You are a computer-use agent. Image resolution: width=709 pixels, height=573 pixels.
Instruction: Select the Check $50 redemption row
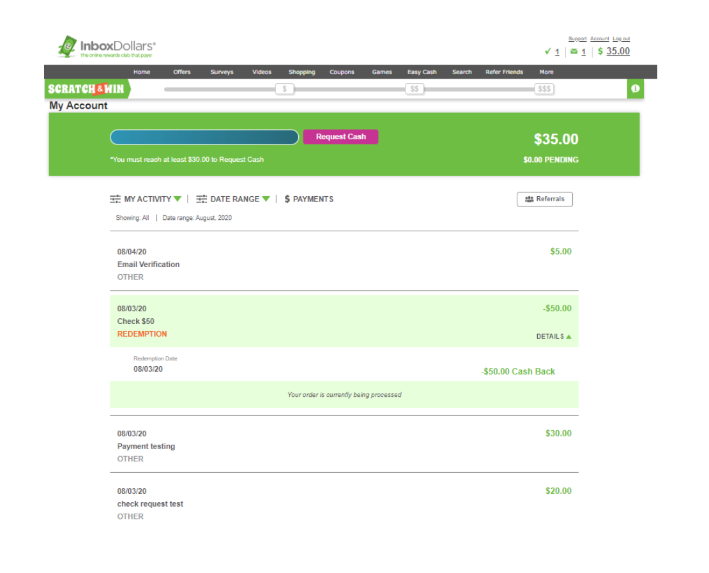click(344, 321)
